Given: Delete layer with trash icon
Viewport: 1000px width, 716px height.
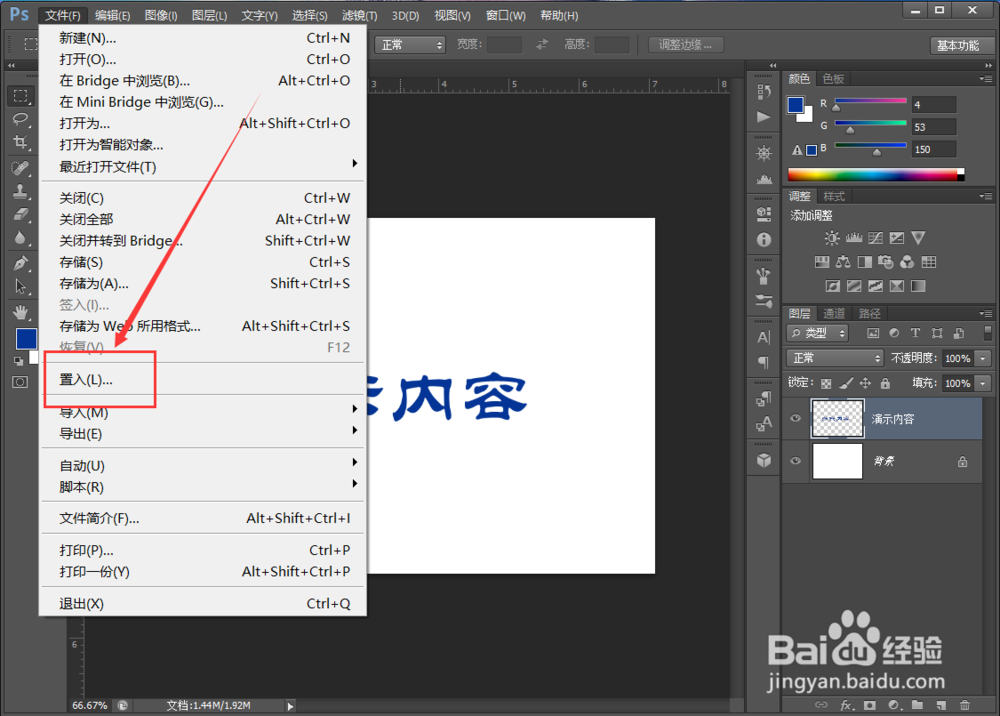Looking at the screenshot, I should [964, 705].
